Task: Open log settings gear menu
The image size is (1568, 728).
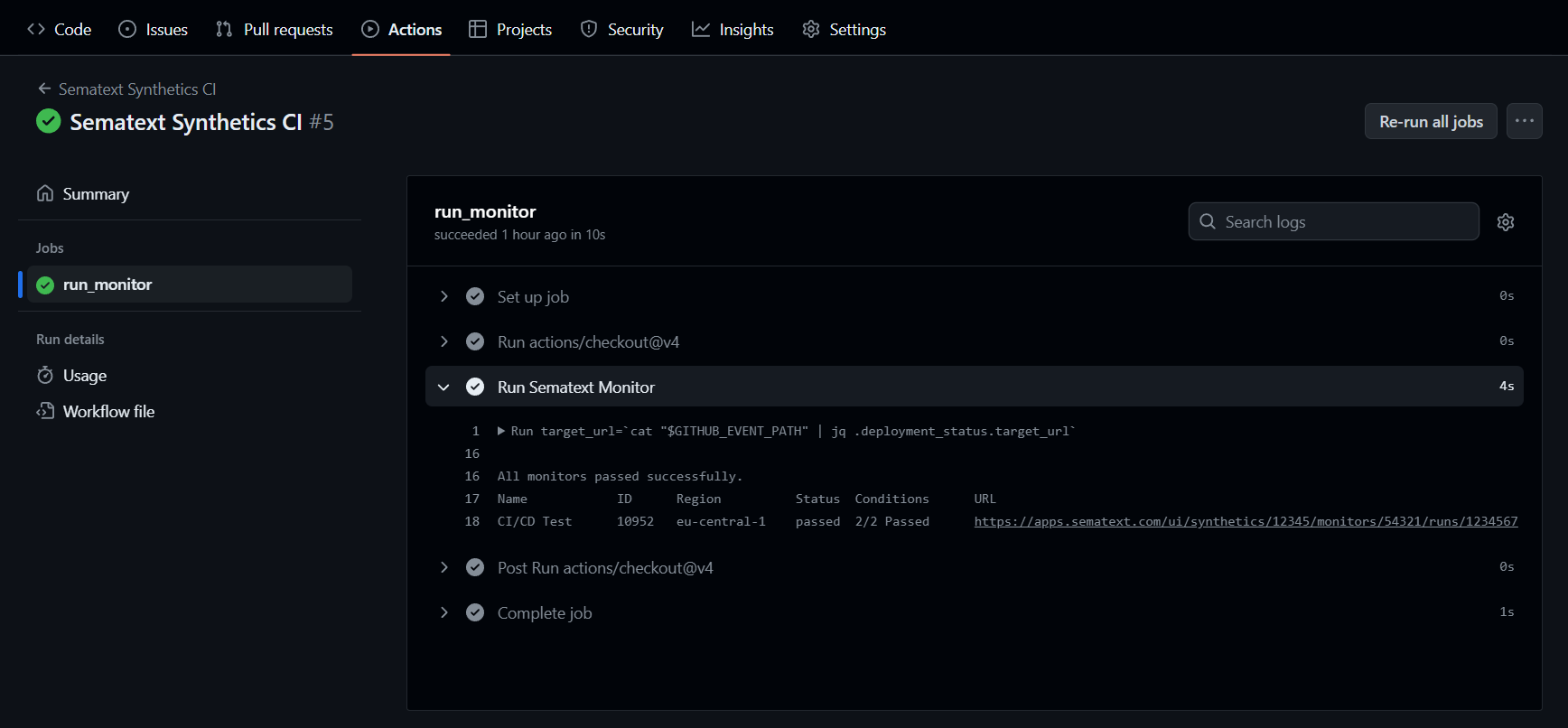Action: coord(1506,222)
